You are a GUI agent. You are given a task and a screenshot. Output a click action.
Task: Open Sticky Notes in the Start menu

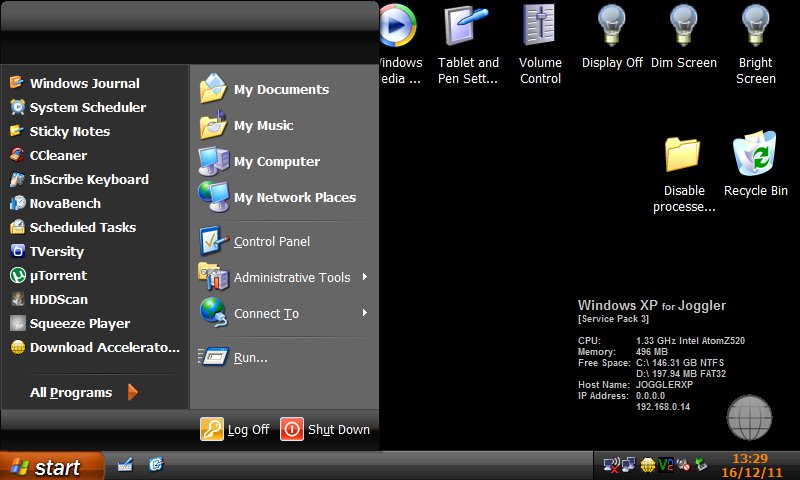(94, 131)
